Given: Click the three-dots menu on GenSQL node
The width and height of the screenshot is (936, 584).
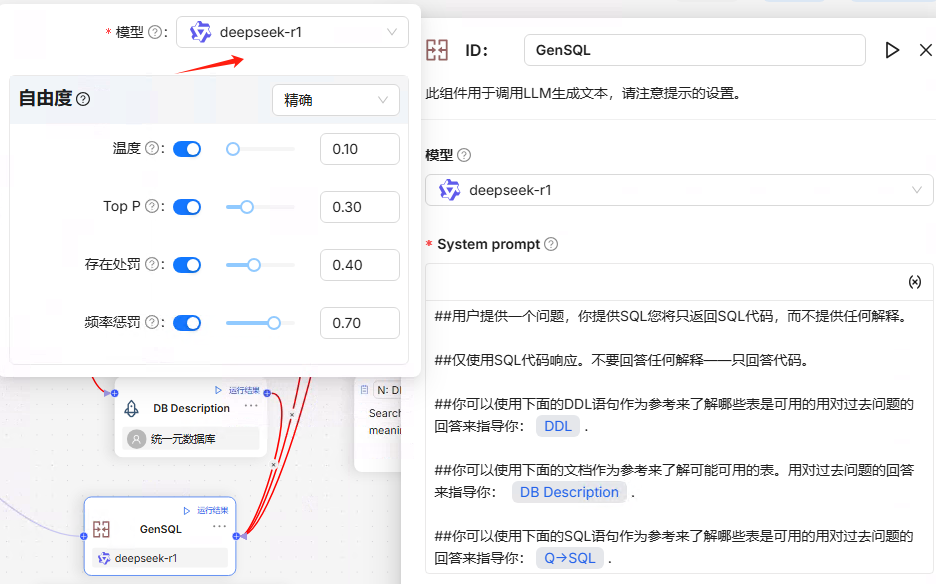Looking at the screenshot, I should pyautogui.click(x=220, y=526).
